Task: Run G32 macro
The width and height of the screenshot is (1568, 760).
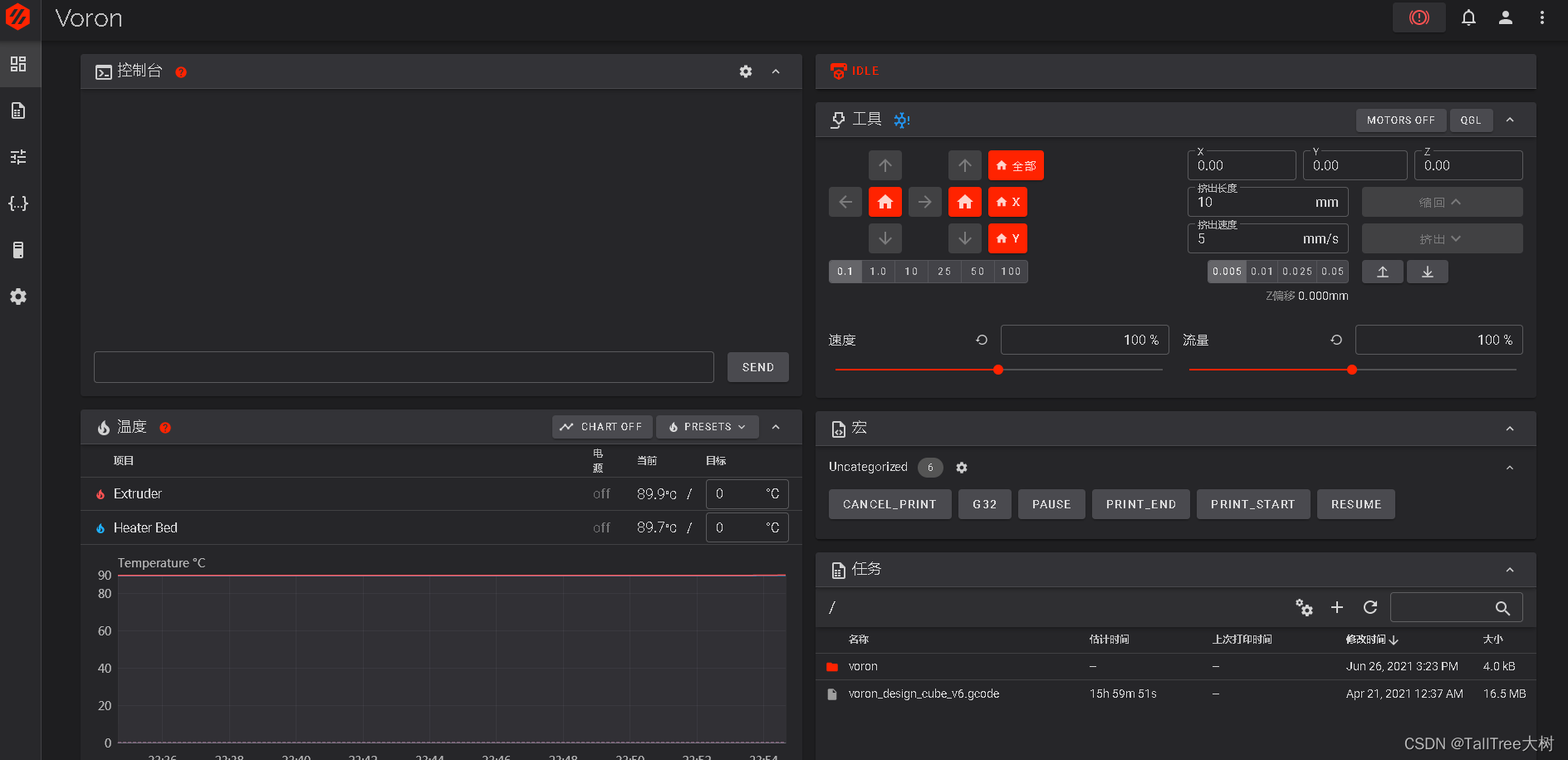Action: 985,504
